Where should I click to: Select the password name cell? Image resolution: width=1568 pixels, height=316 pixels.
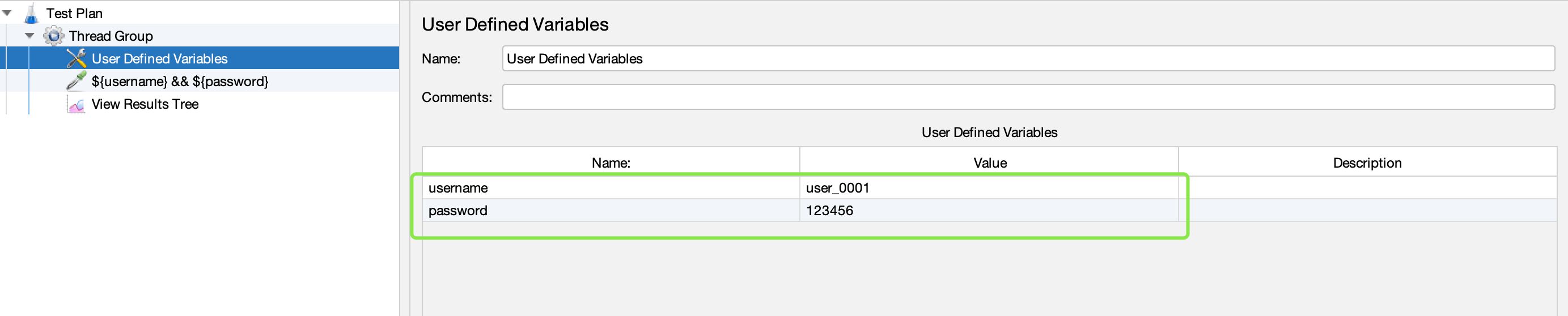click(x=611, y=210)
